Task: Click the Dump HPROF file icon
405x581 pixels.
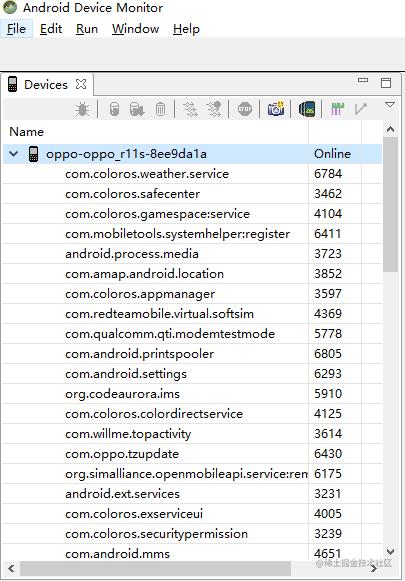Action: pyautogui.click(x=137, y=109)
